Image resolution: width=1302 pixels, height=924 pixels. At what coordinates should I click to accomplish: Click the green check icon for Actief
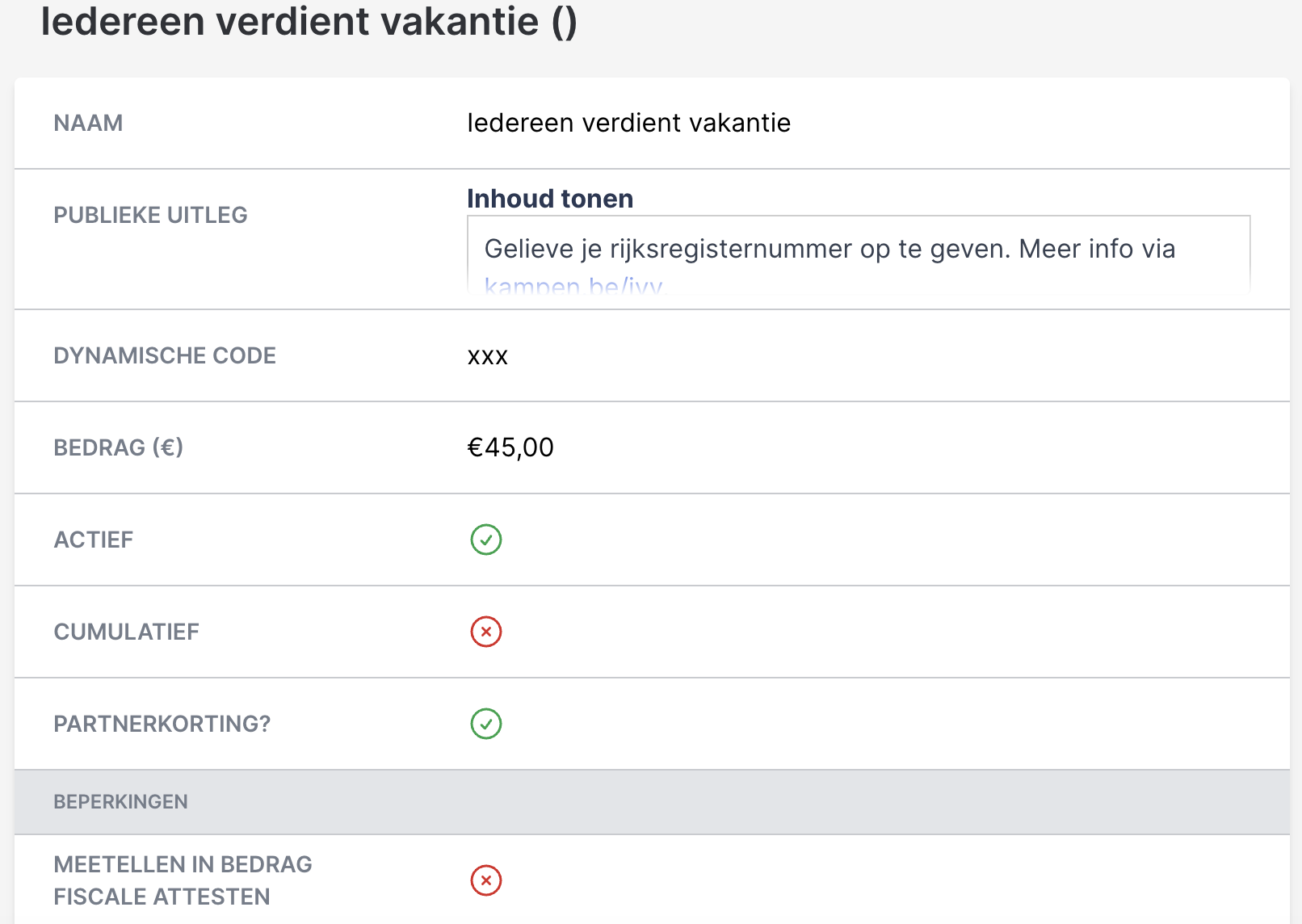[486, 540]
